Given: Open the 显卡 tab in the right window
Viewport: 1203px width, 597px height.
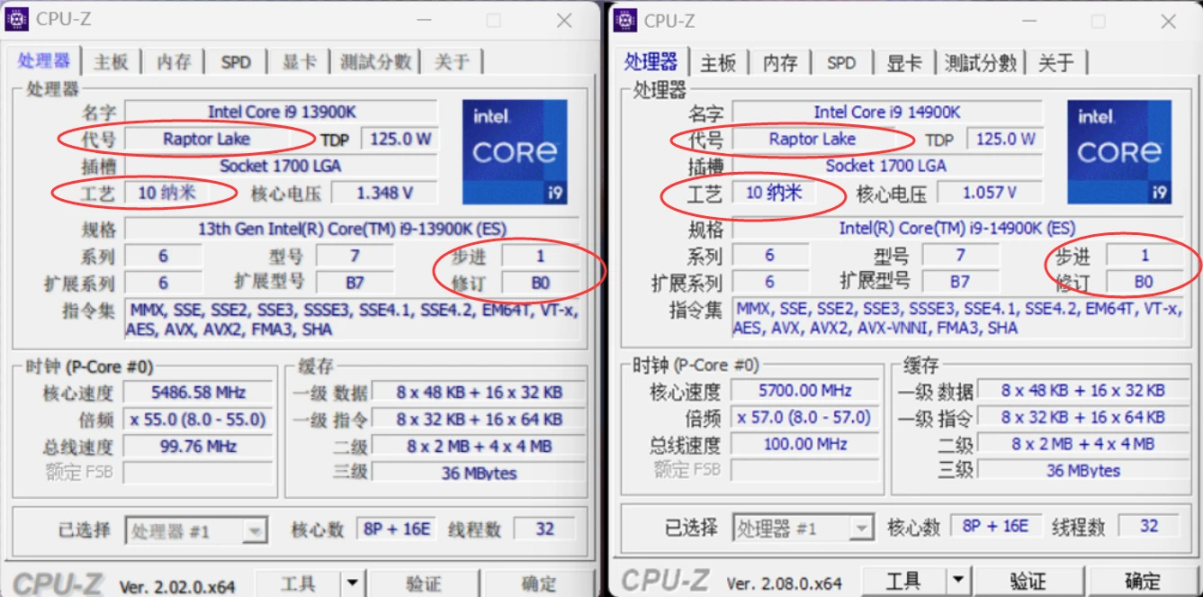Looking at the screenshot, I should pos(905,63).
